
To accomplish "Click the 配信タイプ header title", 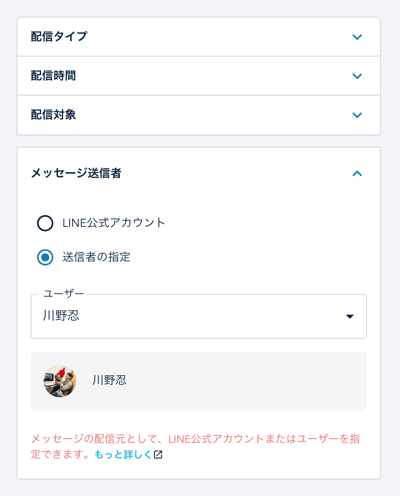I will pos(59,36).
